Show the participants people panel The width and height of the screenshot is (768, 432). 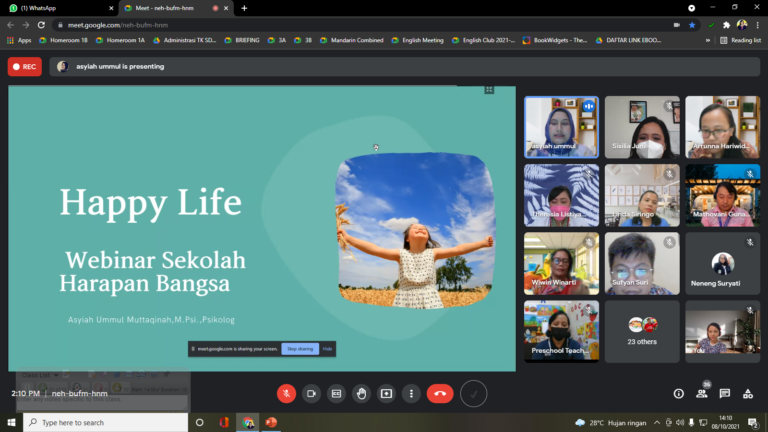click(x=702, y=394)
